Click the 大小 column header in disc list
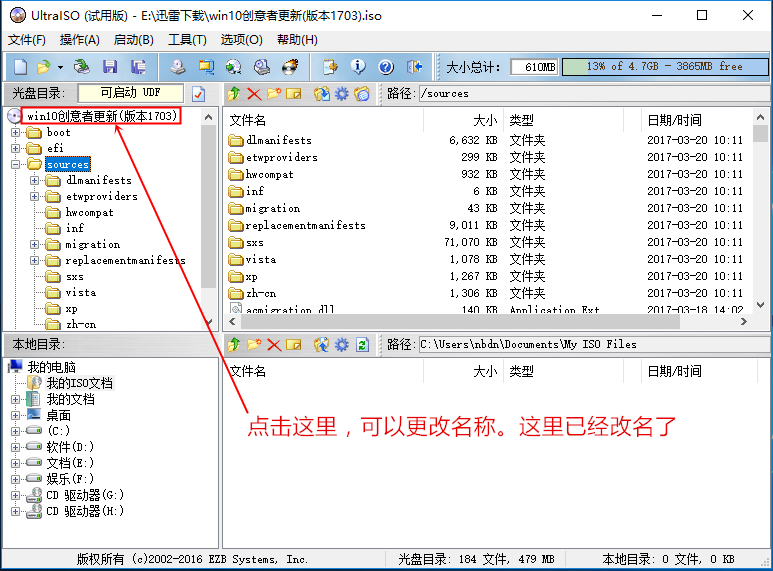The height and width of the screenshot is (571, 773). point(486,120)
